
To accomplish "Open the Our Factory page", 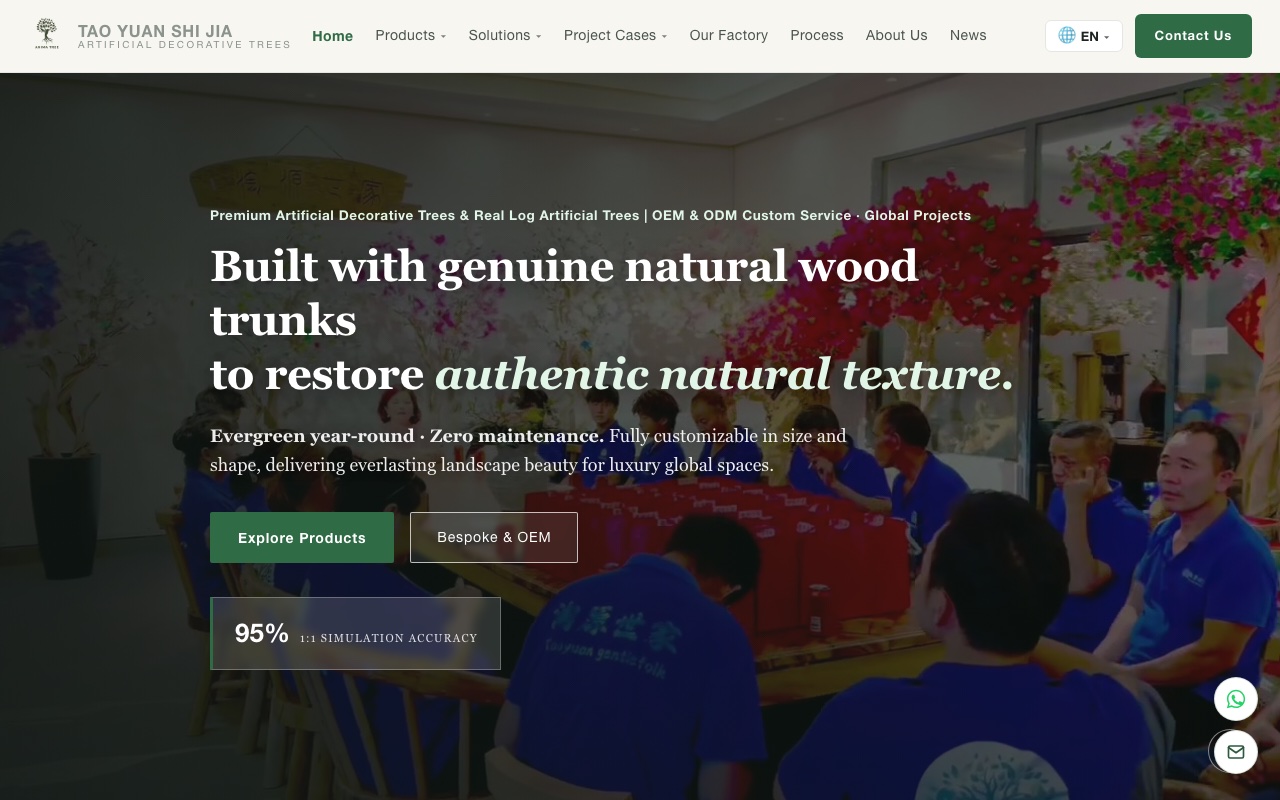I will coord(729,35).
